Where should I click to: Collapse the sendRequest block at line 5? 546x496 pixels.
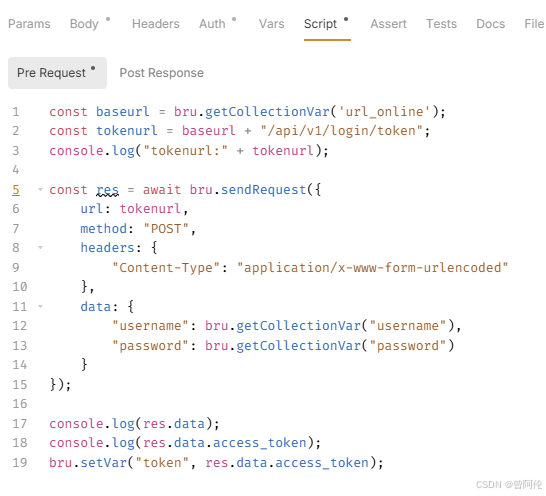(40, 190)
